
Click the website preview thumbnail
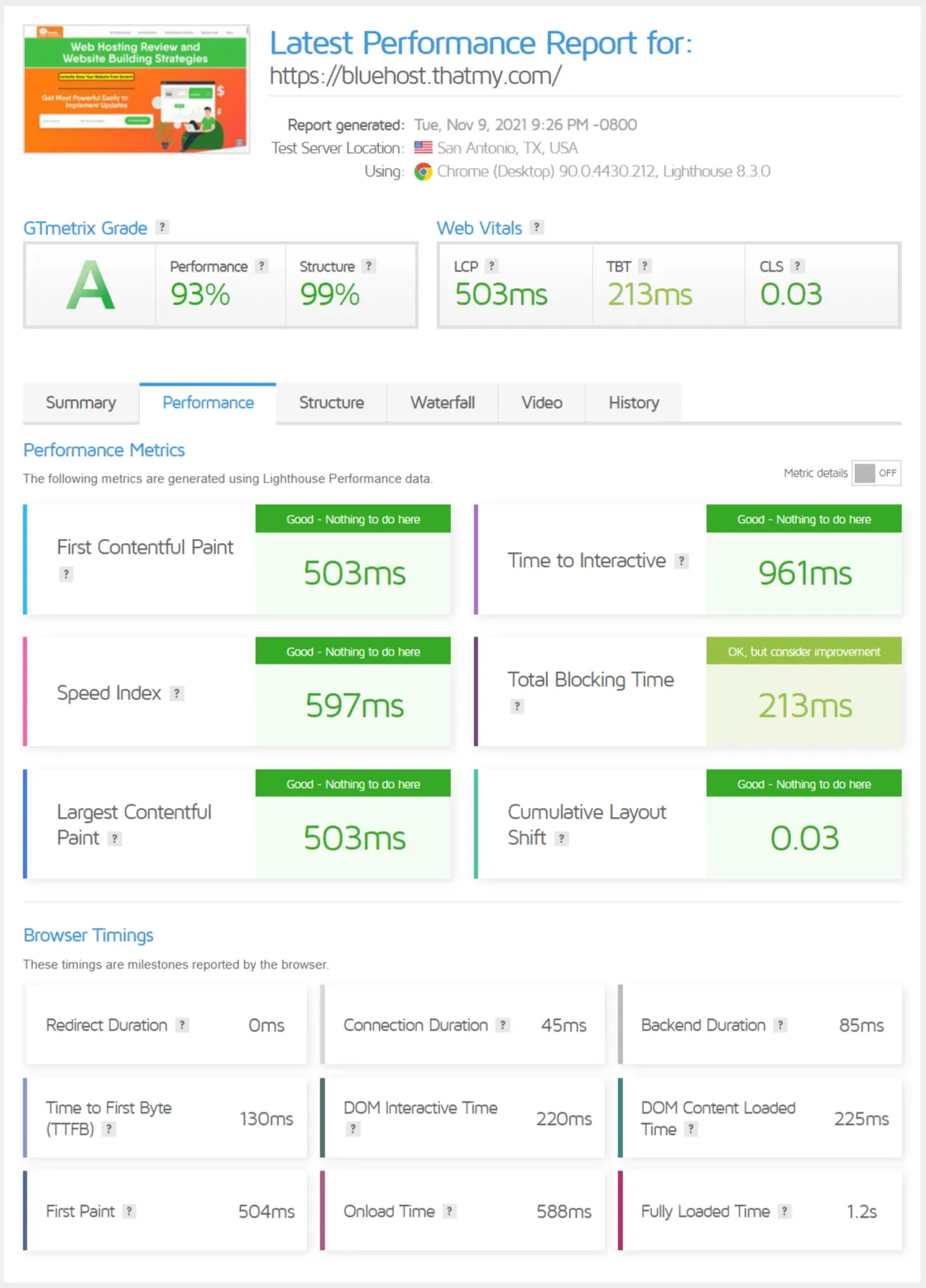tap(136, 91)
